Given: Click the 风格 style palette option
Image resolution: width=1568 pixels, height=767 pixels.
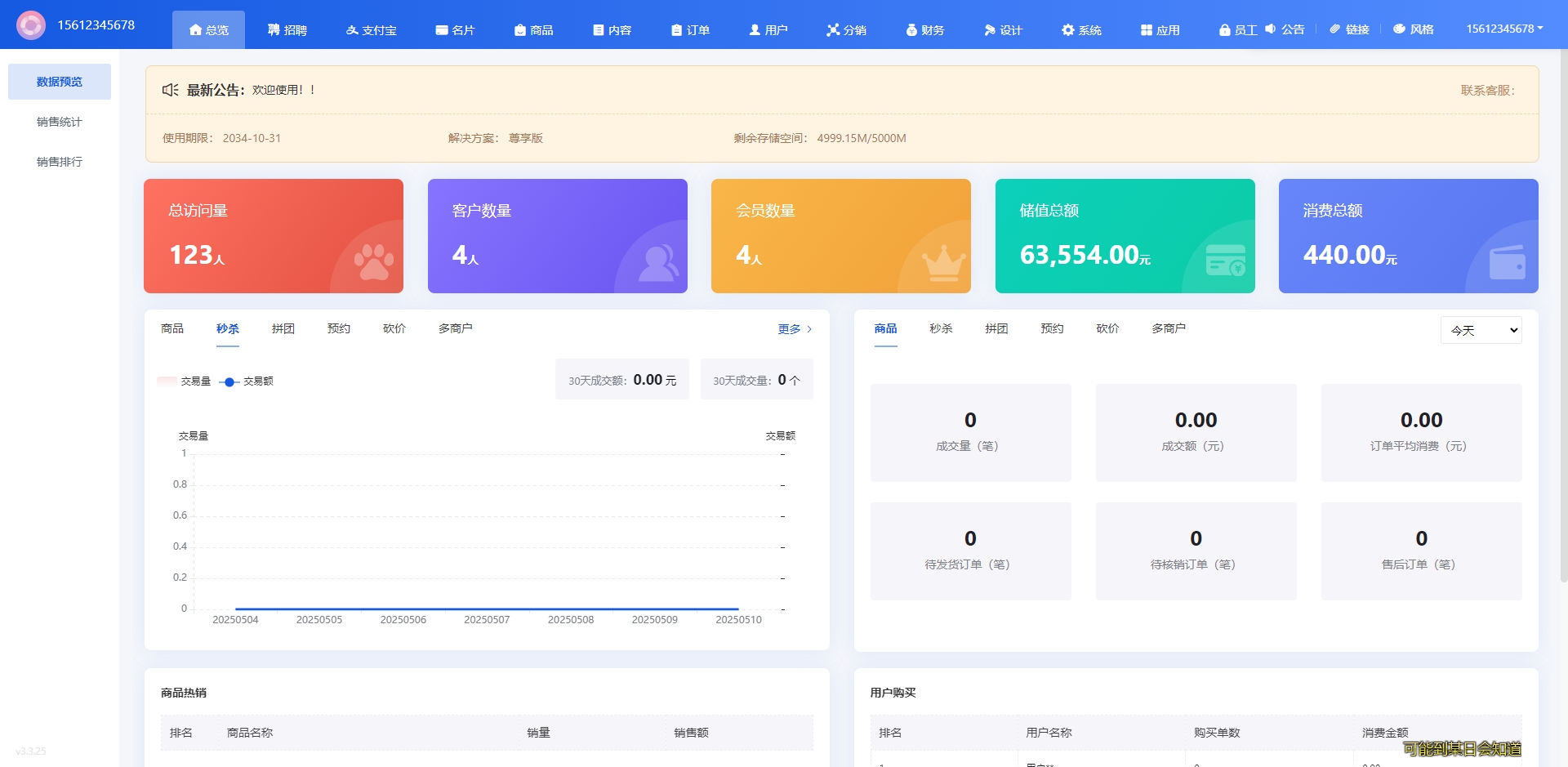Looking at the screenshot, I should [1414, 29].
